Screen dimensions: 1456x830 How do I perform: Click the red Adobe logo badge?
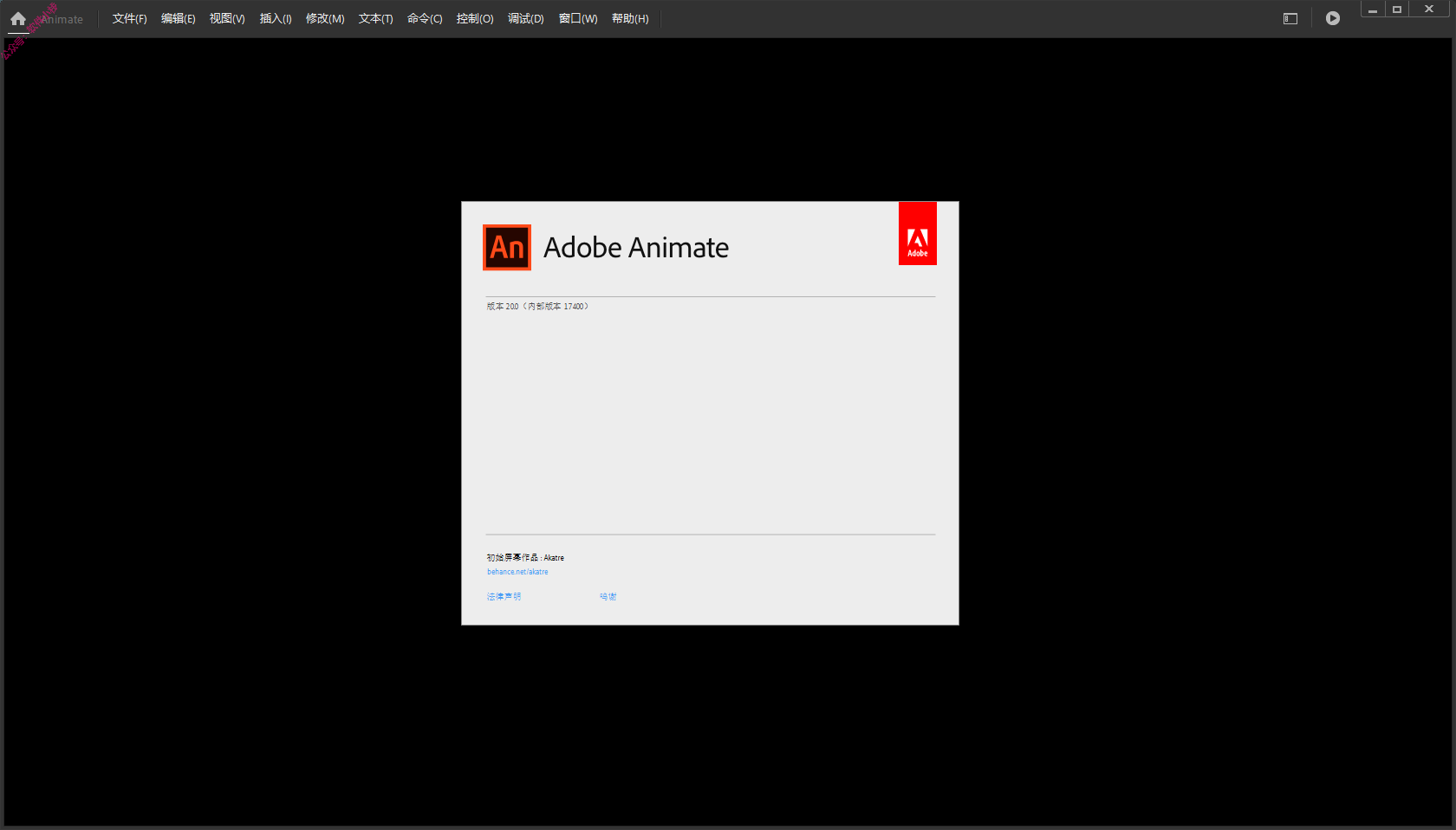pyautogui.click(x=918, y=233)
